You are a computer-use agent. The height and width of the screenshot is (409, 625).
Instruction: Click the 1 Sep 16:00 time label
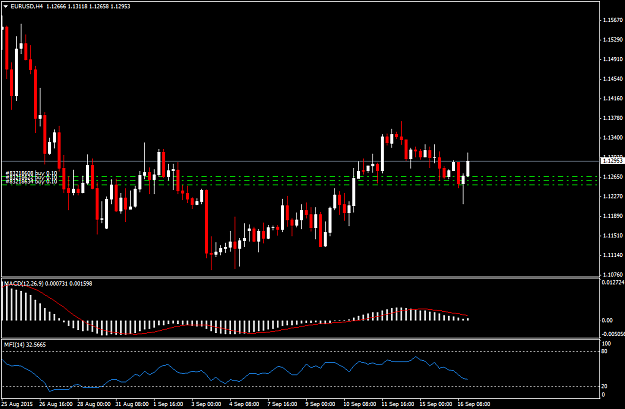click(168, 404)
